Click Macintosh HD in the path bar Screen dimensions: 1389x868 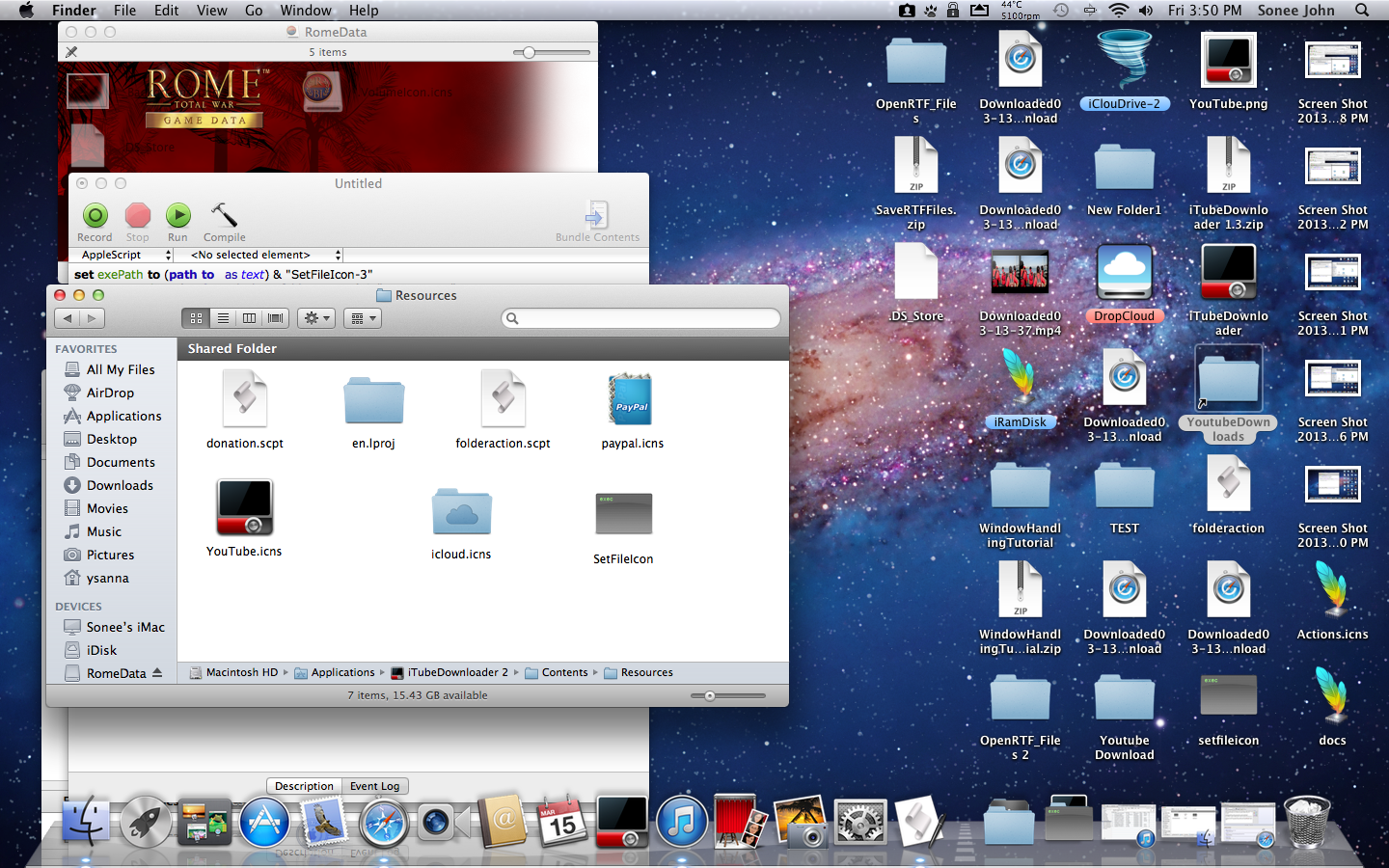click(232, 672)
